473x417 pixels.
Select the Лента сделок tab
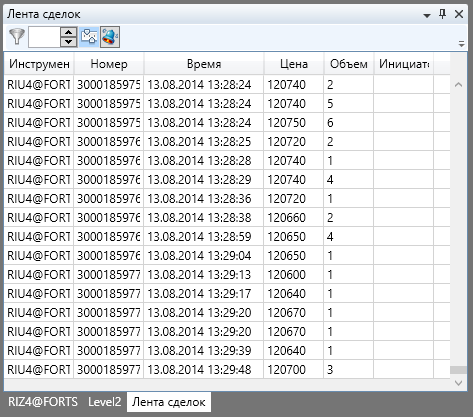pos(169,402)
